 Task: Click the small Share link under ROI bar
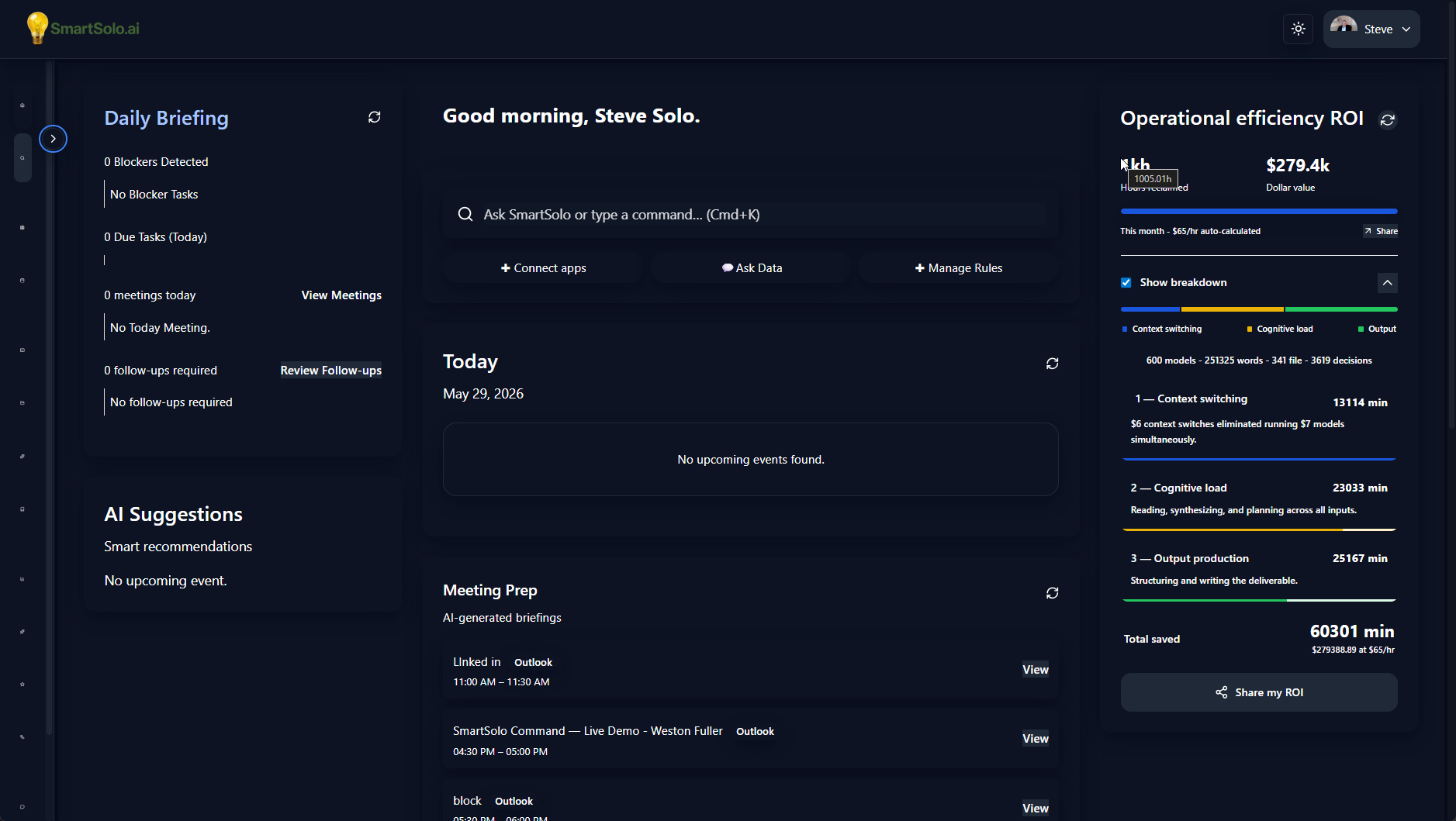(x=1381, y=231)
